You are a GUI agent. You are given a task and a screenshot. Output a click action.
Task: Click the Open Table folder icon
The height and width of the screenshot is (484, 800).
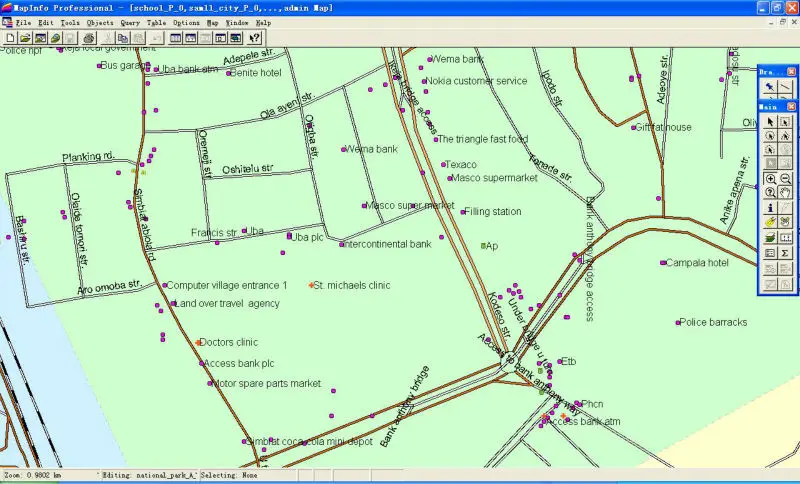(25, 38)
